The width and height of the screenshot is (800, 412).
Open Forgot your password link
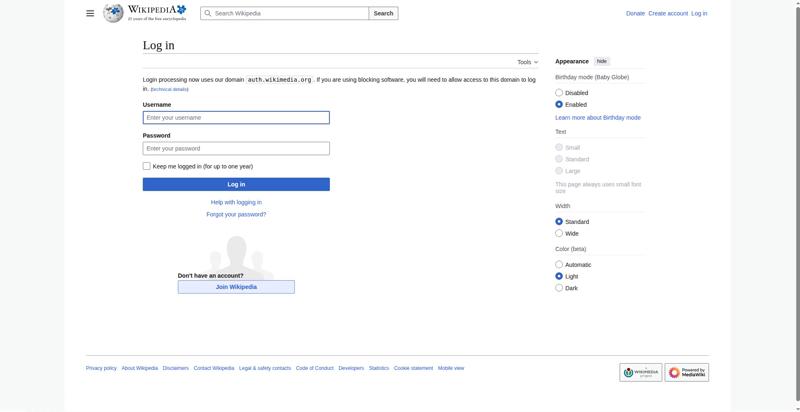(x=236, y=214)
